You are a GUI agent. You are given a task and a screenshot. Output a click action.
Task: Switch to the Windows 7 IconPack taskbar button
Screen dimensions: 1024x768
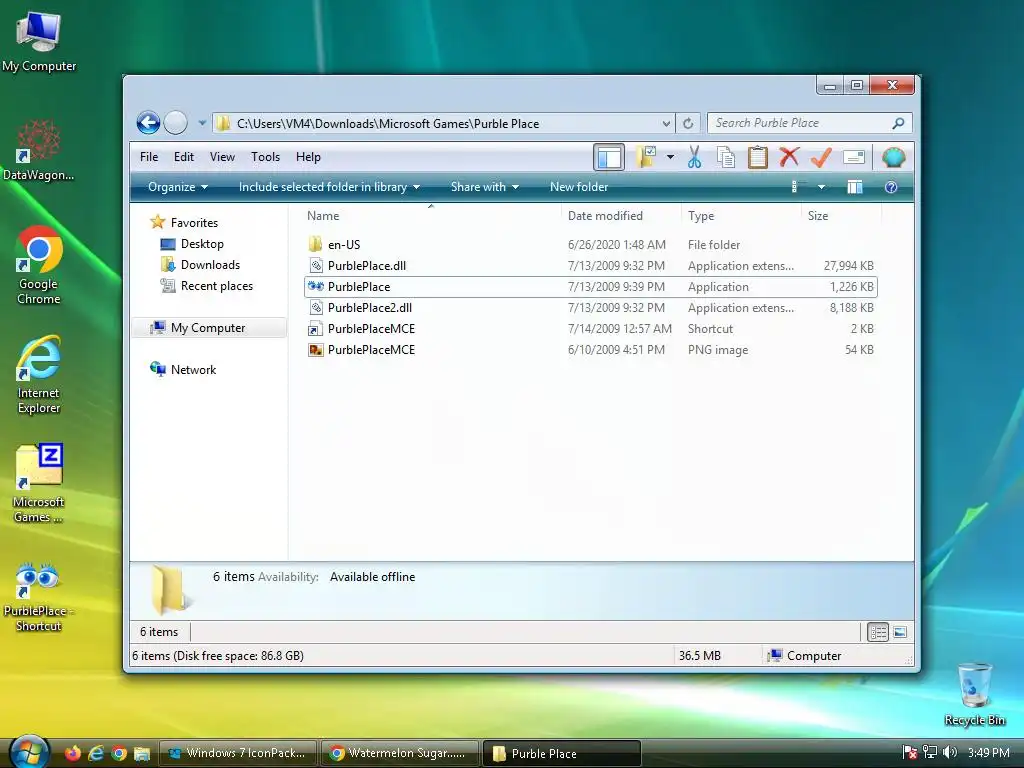[x=238, y=753]
